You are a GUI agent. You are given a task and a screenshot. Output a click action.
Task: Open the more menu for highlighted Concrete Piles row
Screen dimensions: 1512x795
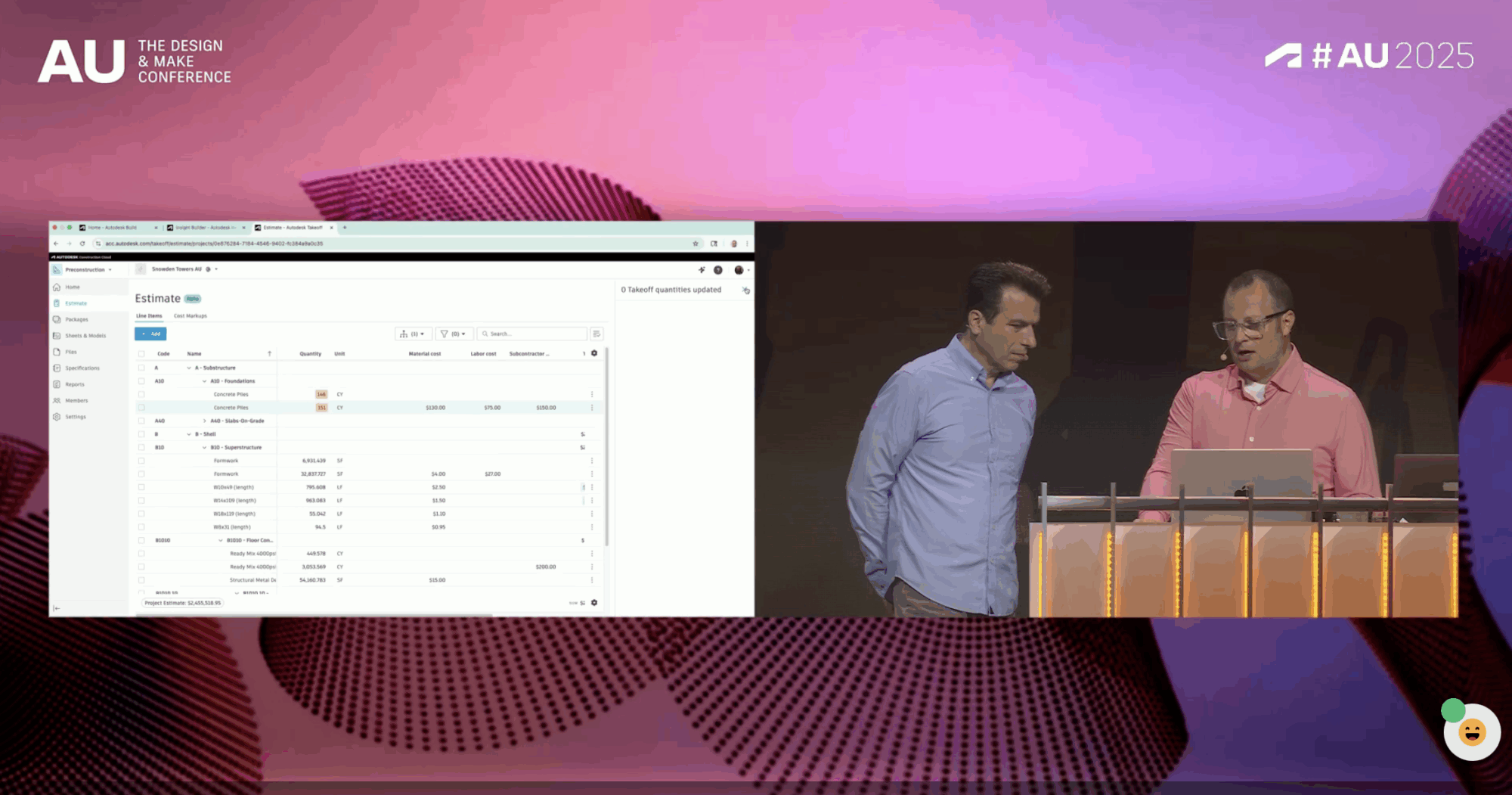click(592, 408)
